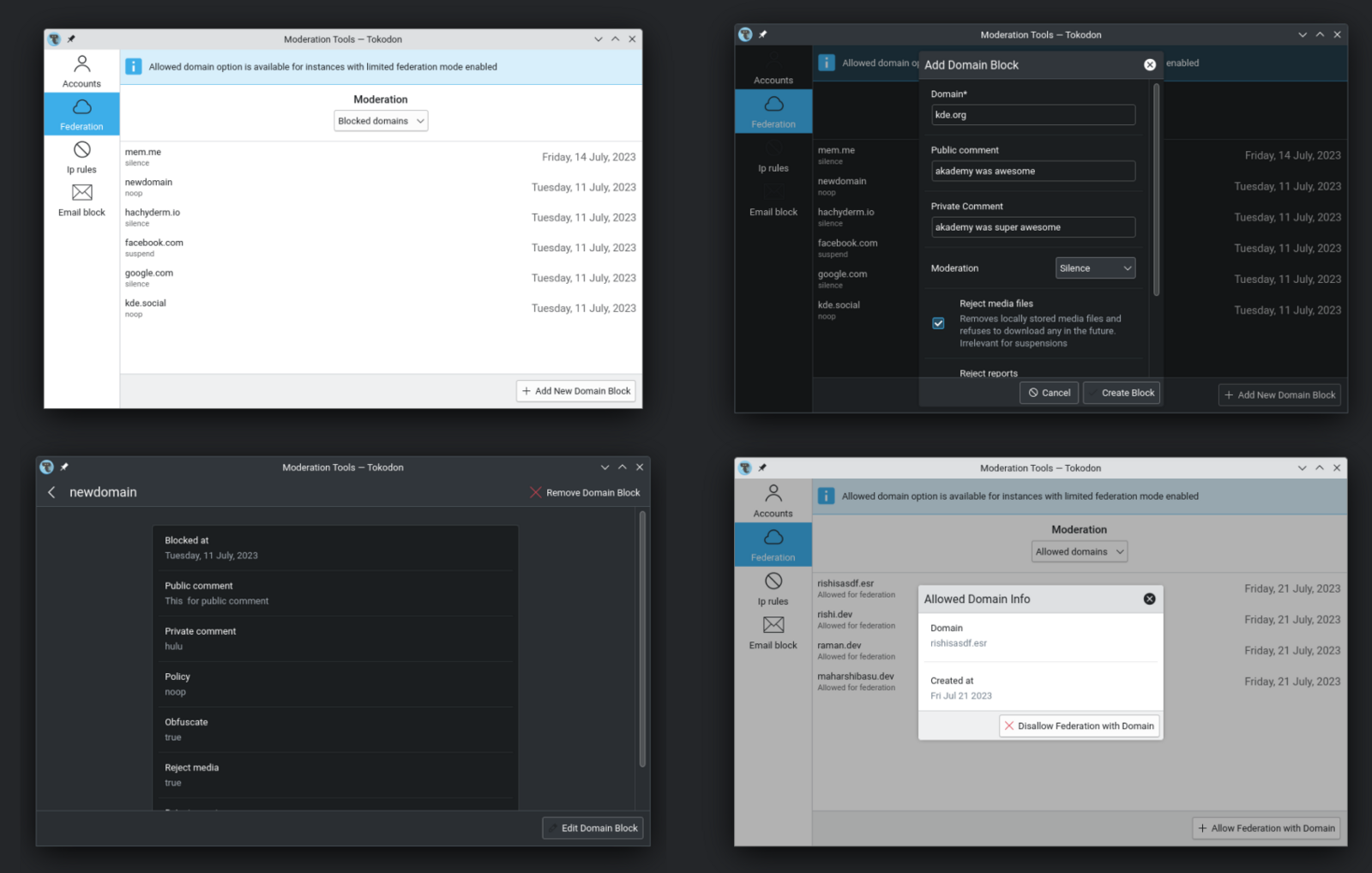Expand the Blocked domains dropdown
1372x873 pixels.
[x=381, y=121]
